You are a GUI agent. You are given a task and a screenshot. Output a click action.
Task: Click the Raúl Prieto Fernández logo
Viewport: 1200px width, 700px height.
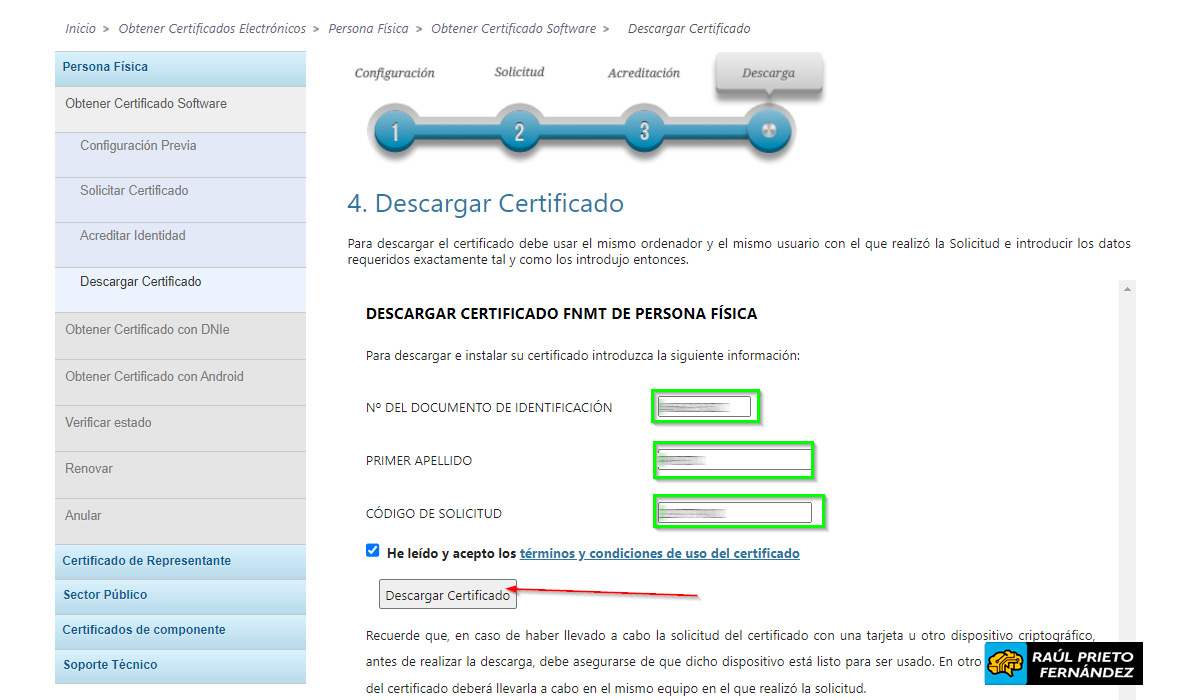pos(1063,663)
